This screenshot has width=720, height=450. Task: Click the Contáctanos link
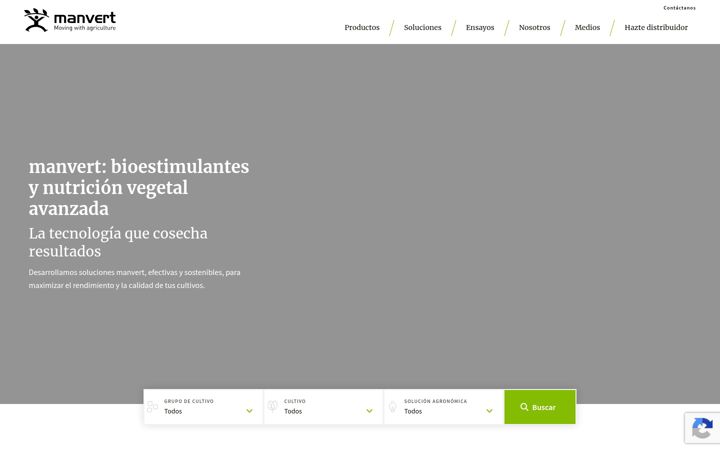679,8
